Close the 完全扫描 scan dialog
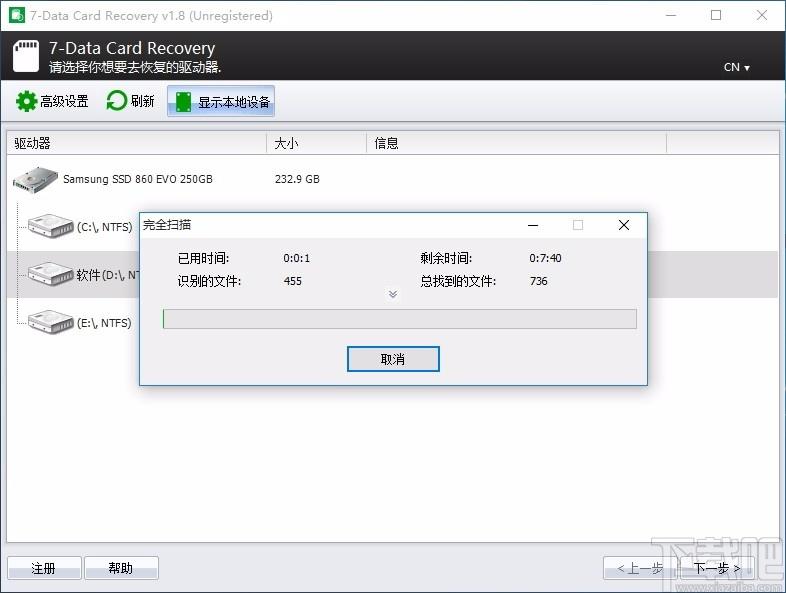This screenshot has height=593, width=786. (624, 225)
